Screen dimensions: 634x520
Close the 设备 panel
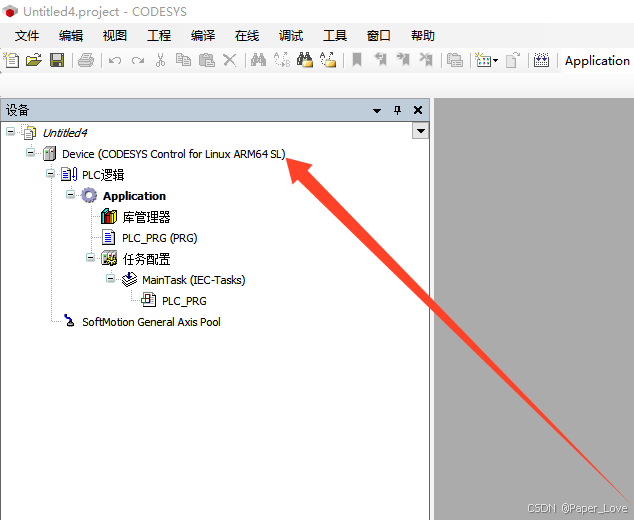(x=418, y=110)
